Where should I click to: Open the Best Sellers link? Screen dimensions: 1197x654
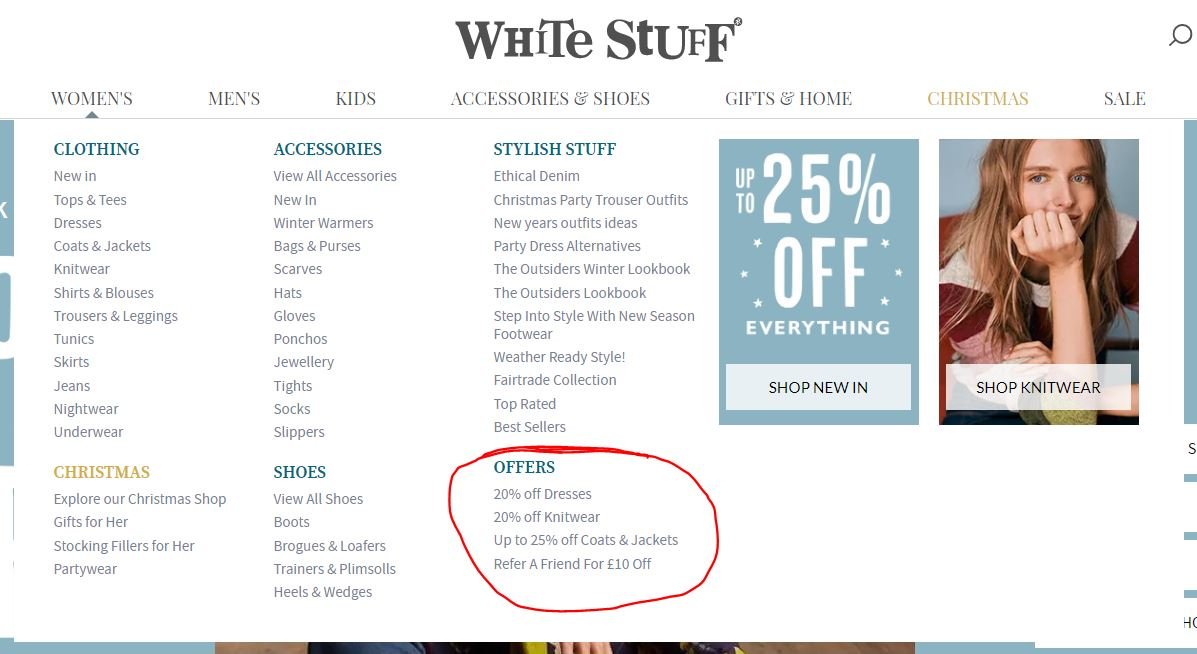[x=530, y=427]
